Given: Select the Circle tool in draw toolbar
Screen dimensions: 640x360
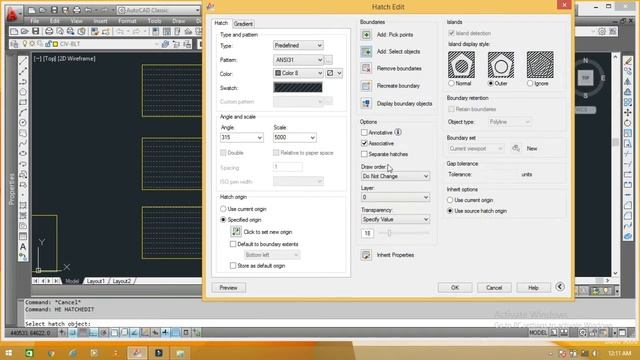Looking at the screenshot, I should tap(23, 122).
